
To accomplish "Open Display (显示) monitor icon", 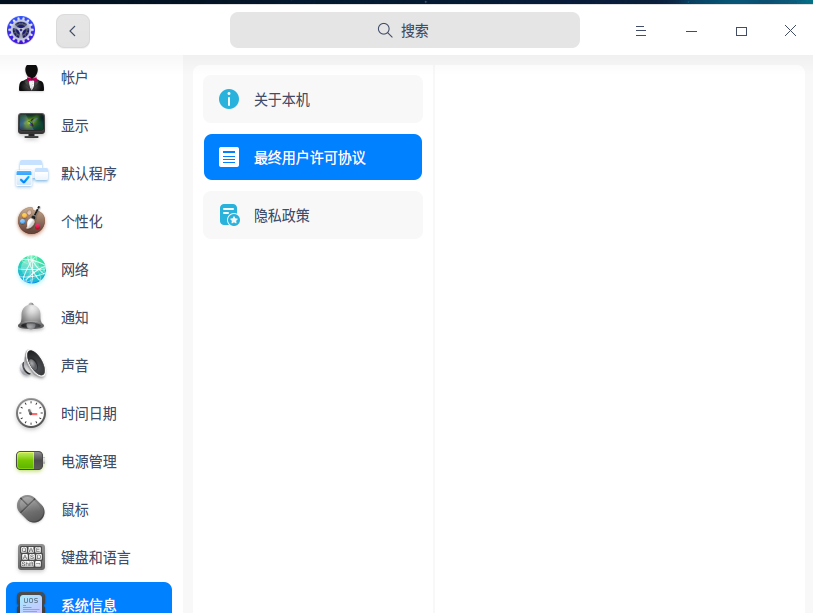I will tap(31, 126).
